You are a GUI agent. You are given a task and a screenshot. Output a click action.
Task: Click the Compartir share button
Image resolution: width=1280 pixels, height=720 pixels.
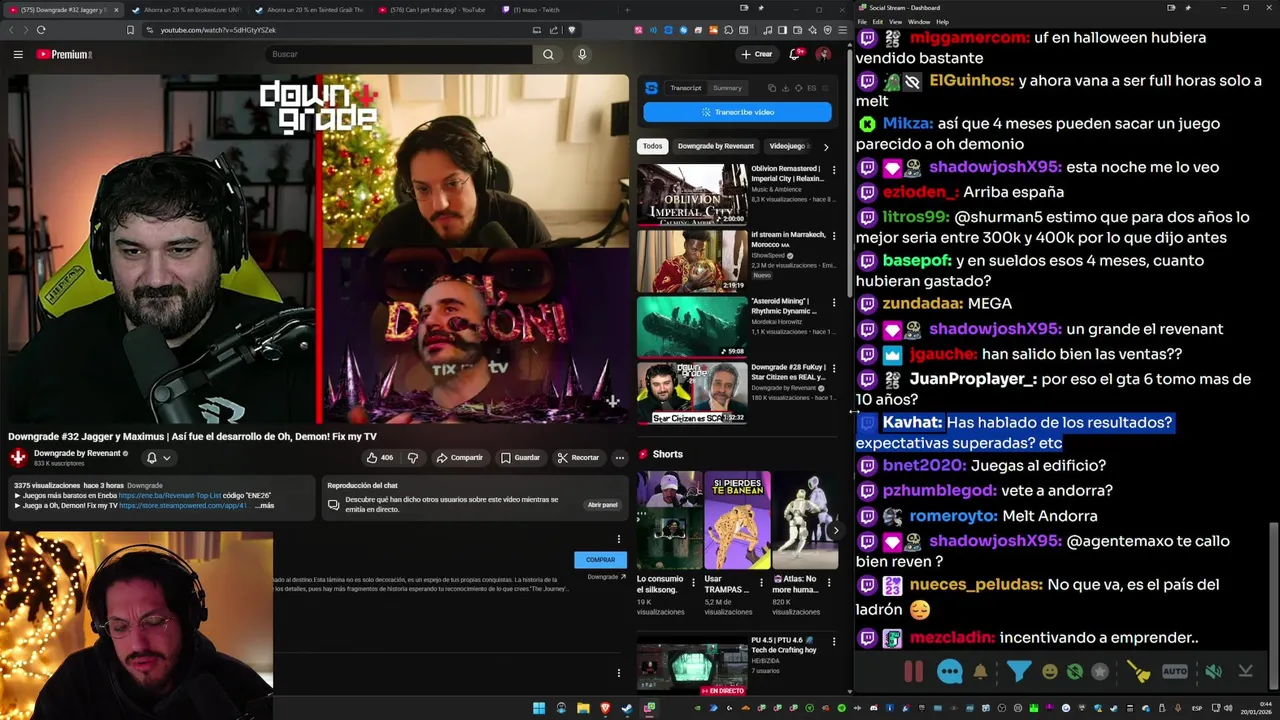(460, 458)
